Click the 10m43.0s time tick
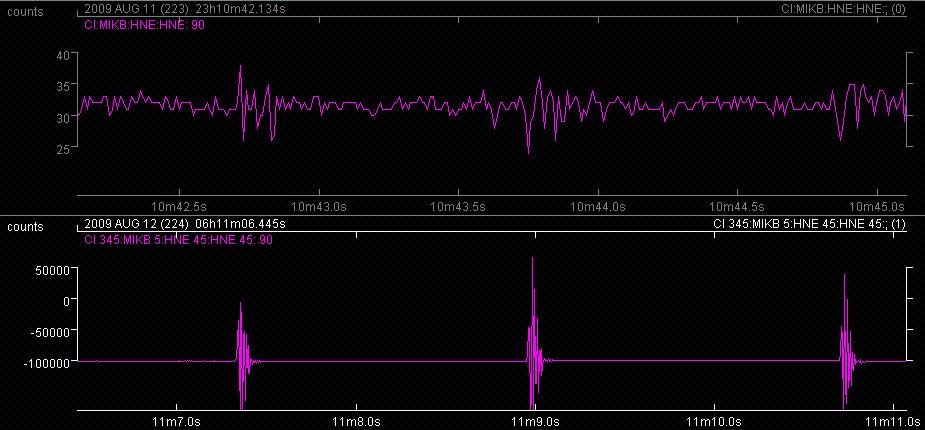 [318, 206]
